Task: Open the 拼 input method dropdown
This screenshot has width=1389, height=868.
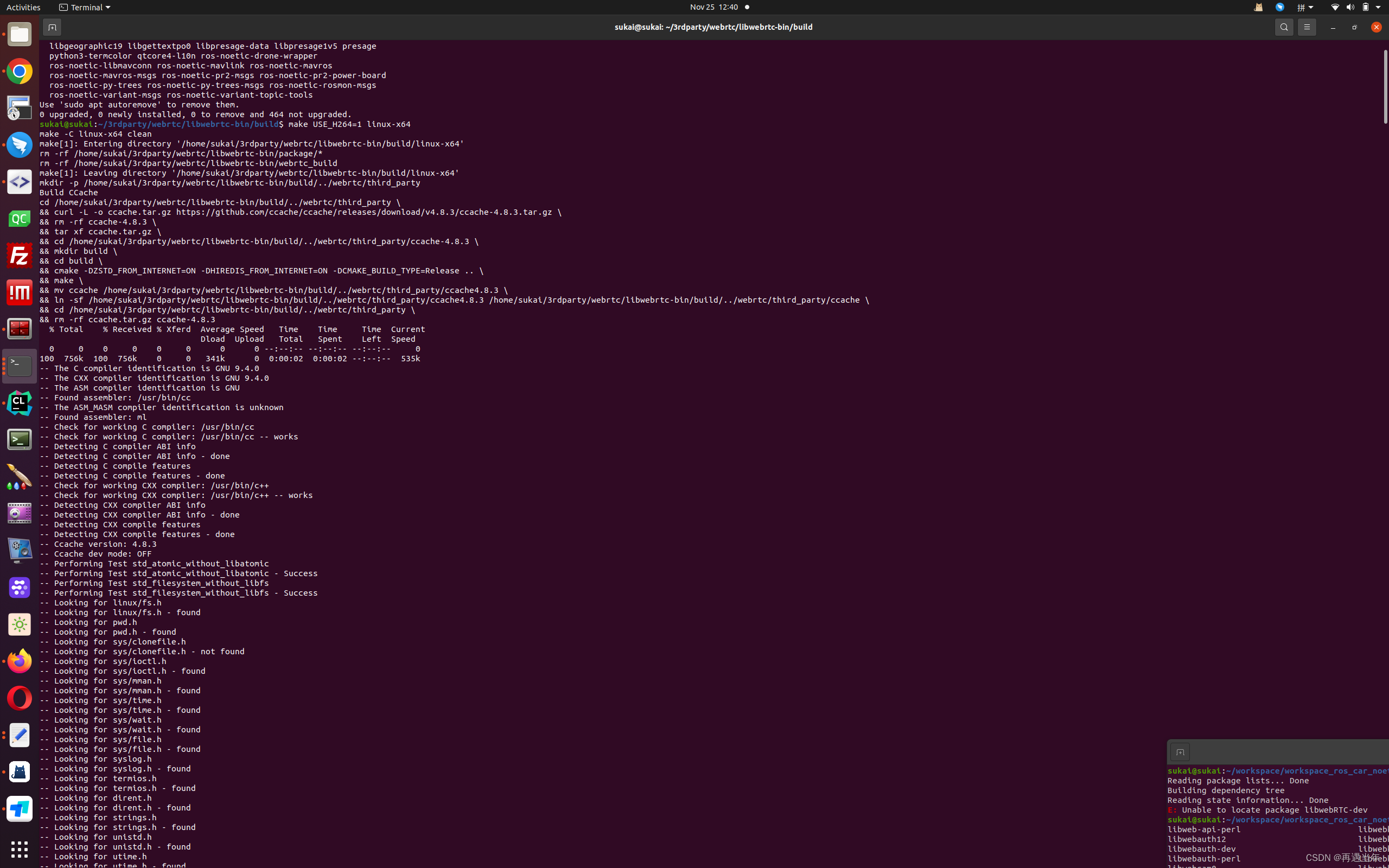Action: point(1303,7)
